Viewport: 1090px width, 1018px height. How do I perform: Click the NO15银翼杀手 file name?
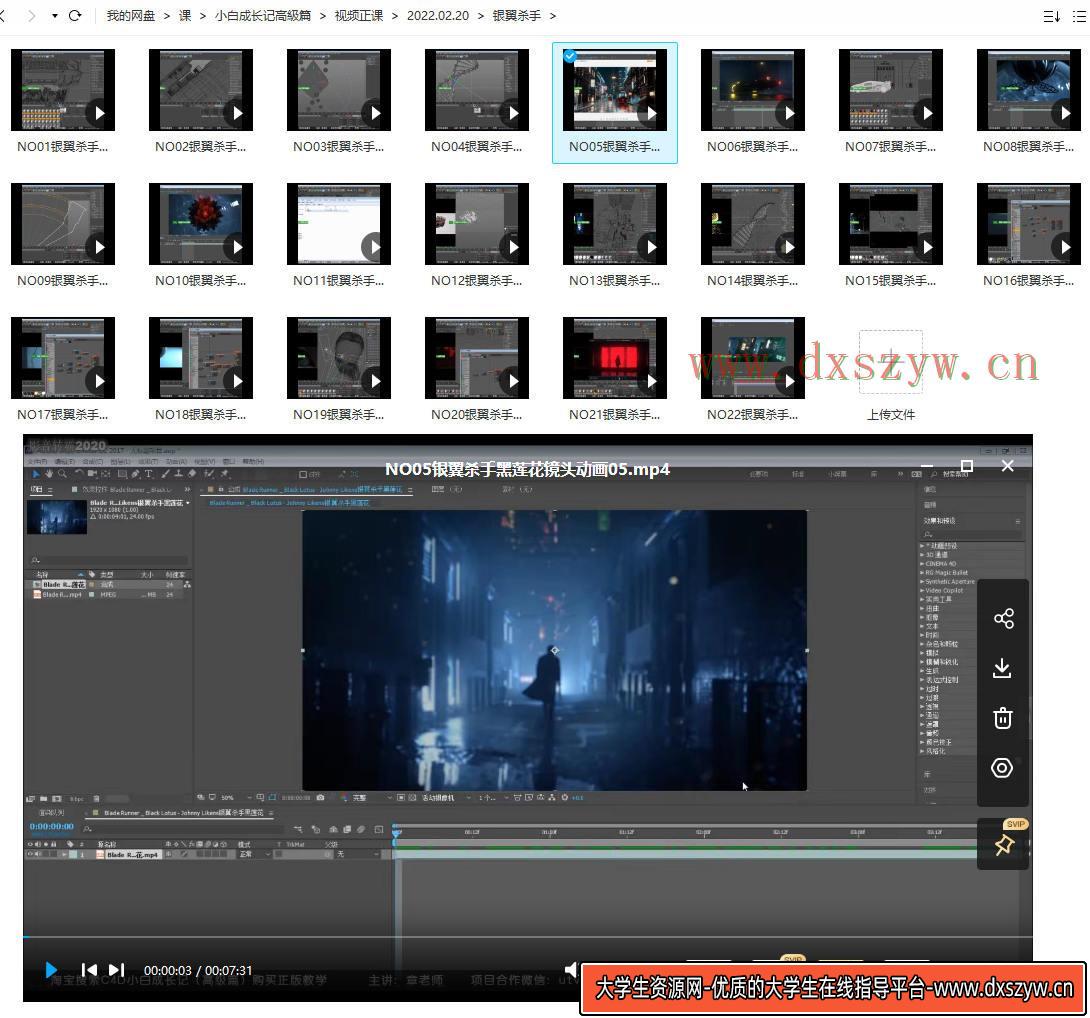pyautogui.click(x=890, y=281)
